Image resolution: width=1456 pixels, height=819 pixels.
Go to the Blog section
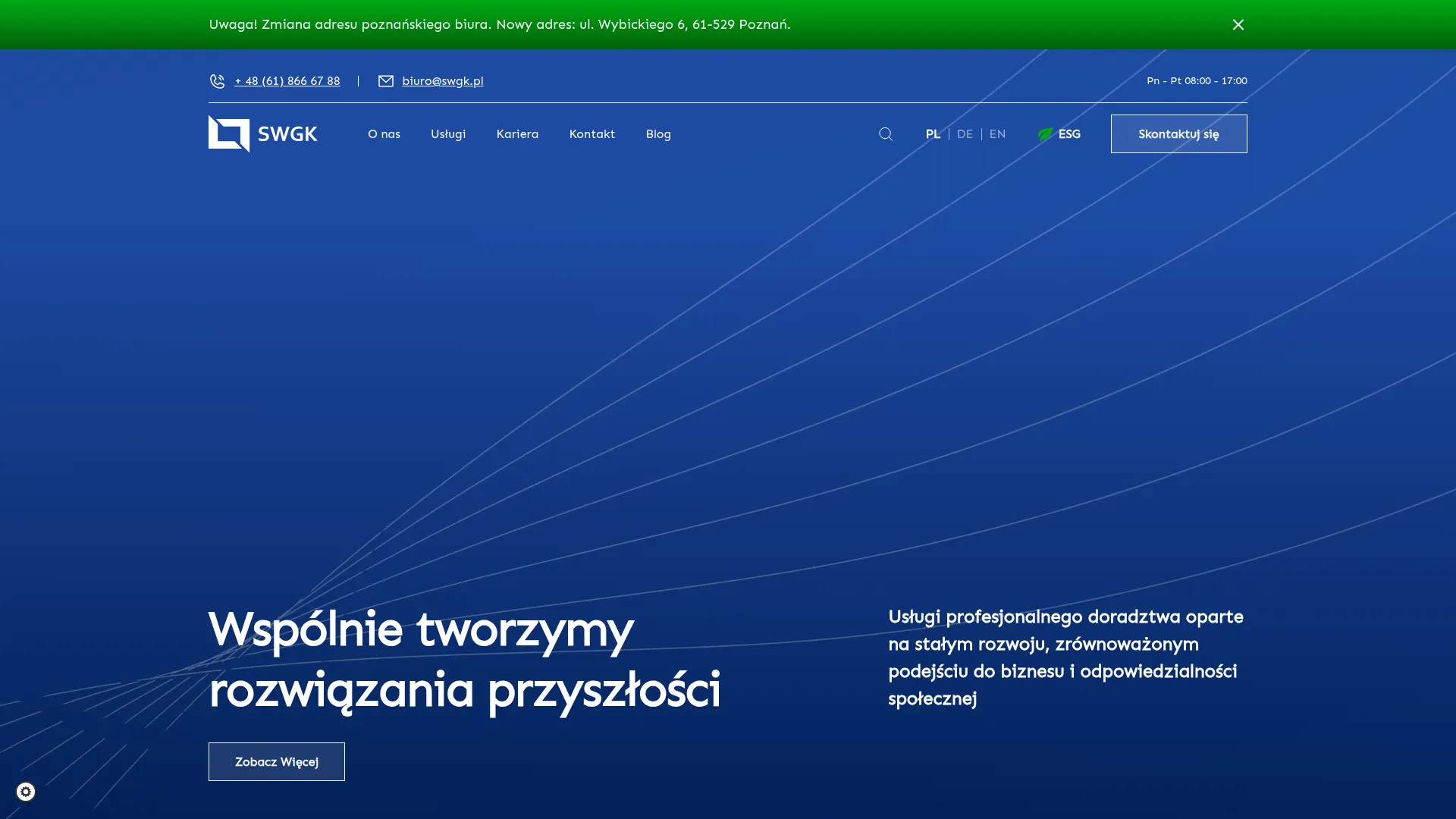657,133
